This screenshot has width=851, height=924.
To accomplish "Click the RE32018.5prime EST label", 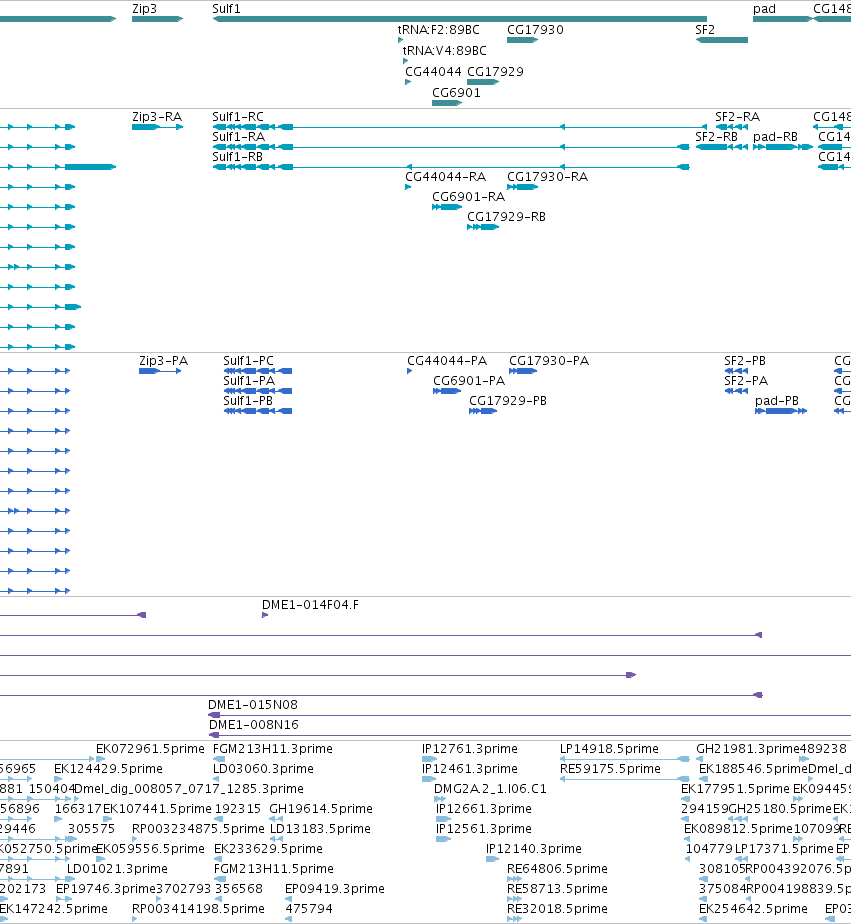I will pyautogui.click(x=558, y=909).
